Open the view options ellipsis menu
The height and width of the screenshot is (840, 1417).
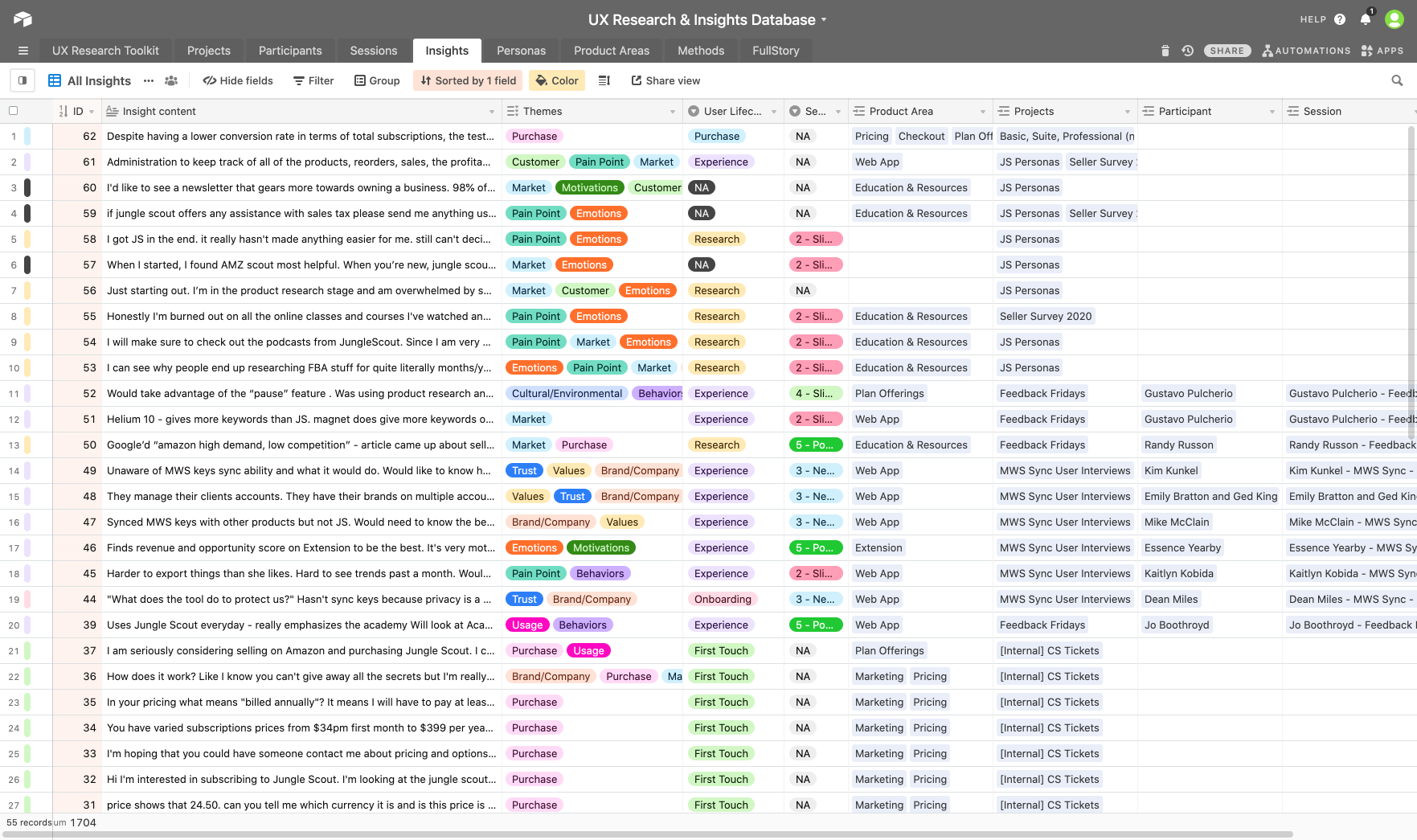pyautogui.click(x=149, y=80)
